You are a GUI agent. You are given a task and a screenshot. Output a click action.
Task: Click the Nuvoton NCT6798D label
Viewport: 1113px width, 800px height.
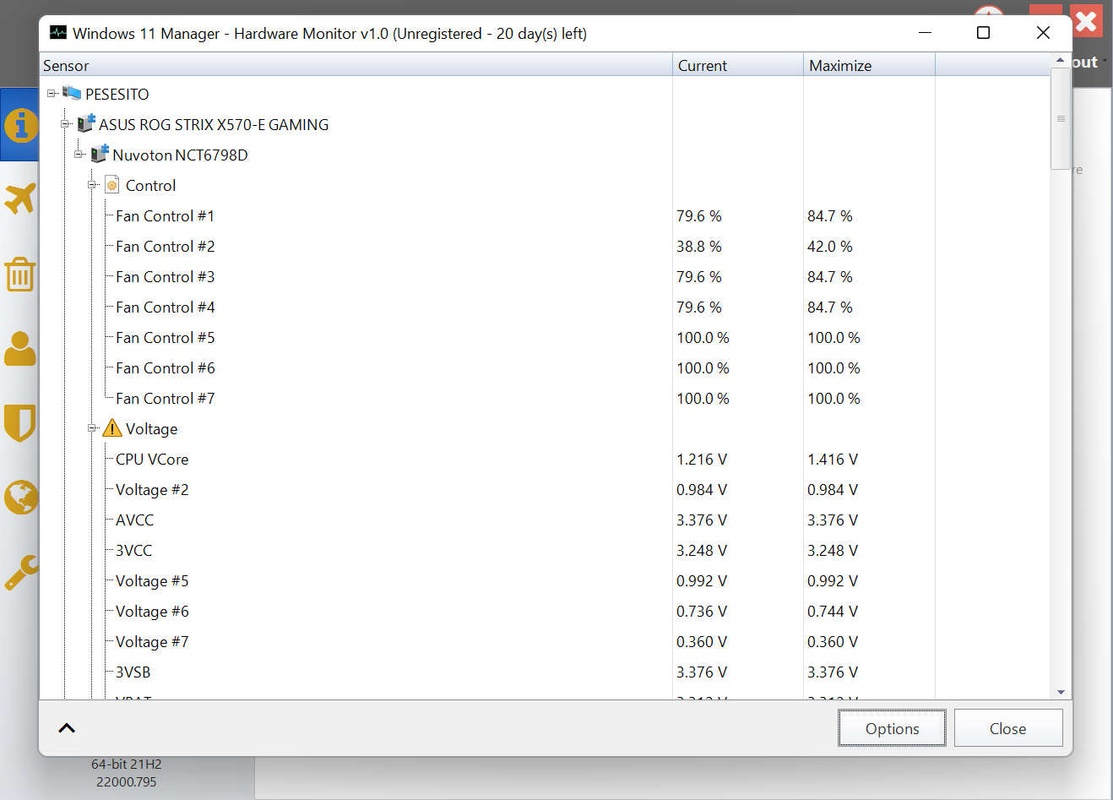tap(180, 155)
